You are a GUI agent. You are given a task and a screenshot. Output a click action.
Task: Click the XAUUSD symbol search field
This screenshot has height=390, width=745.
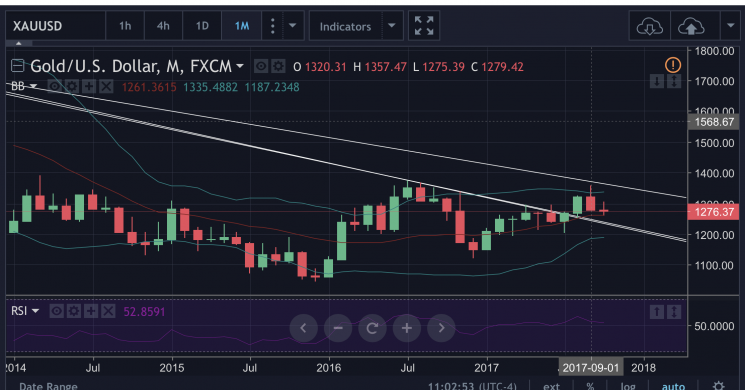[55, 26]
